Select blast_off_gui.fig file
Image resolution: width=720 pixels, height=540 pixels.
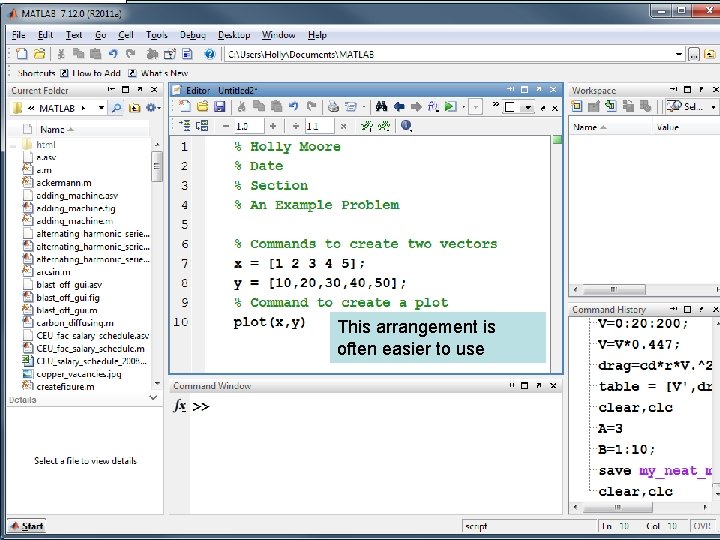pos(68,298)
